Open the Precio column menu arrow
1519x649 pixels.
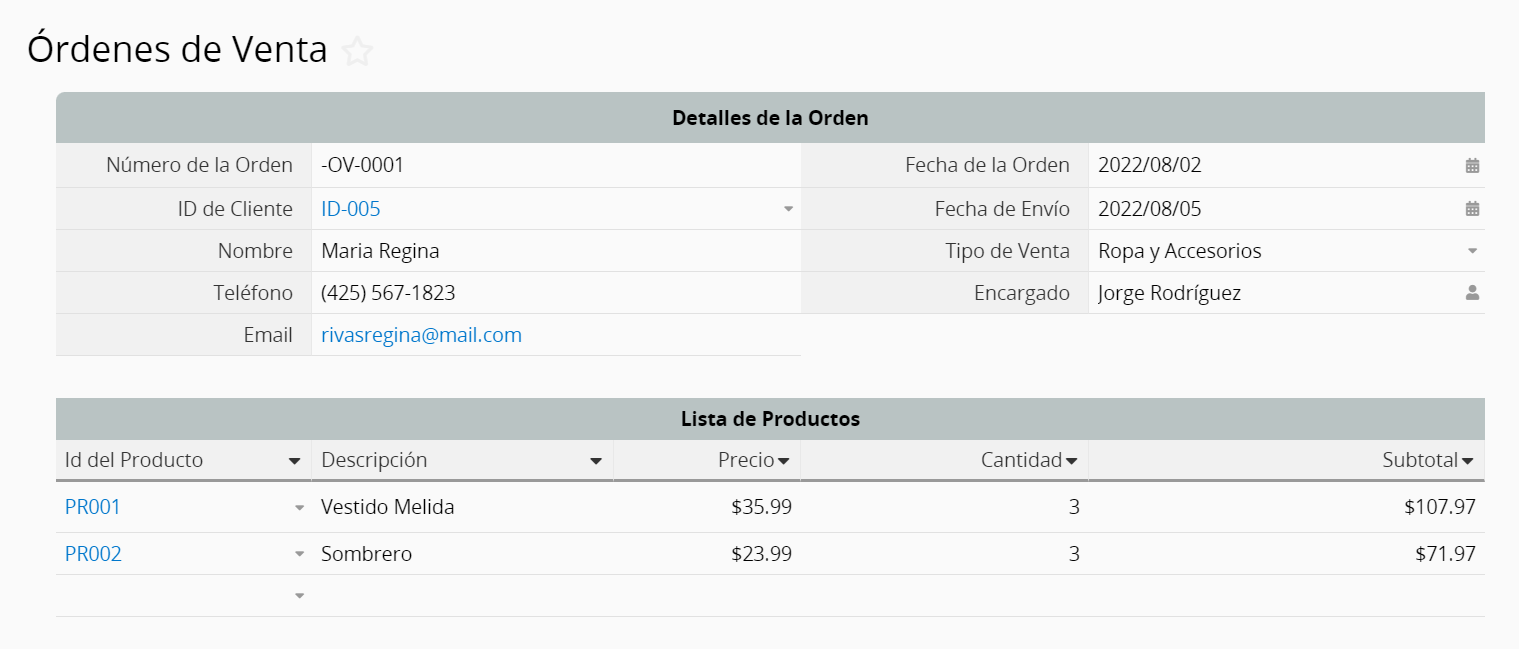783,461
